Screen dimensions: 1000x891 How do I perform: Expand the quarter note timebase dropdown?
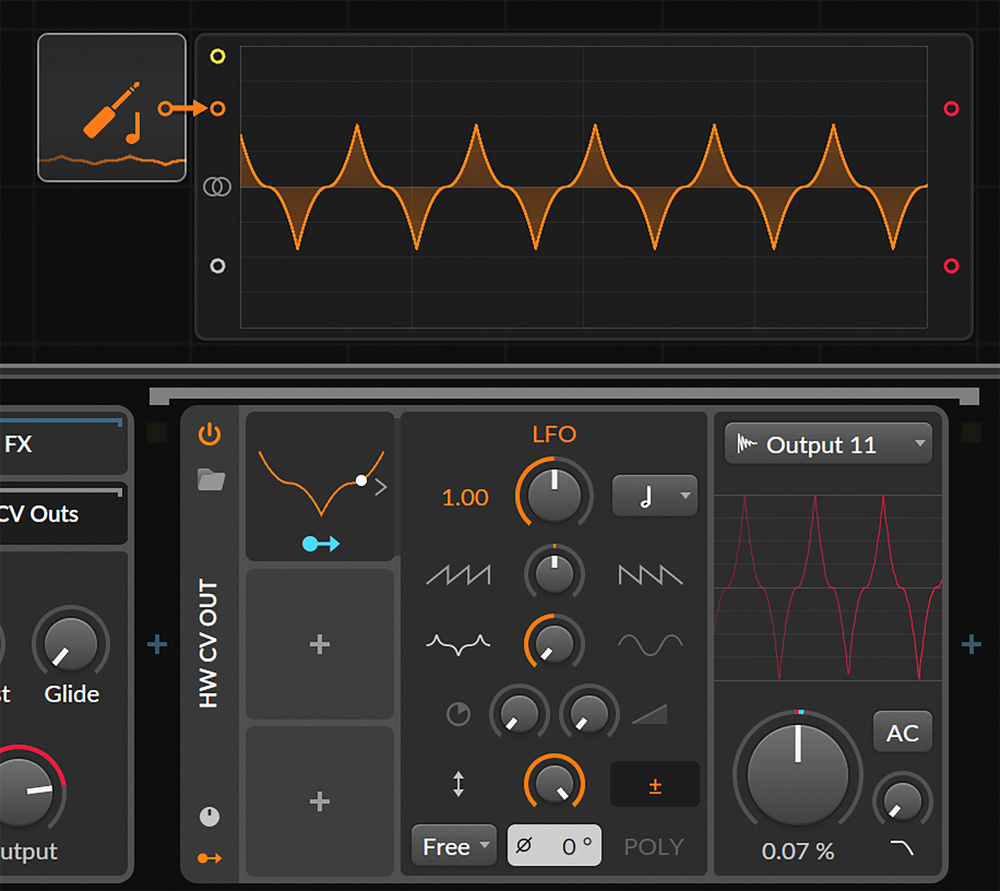coord(655,496)
